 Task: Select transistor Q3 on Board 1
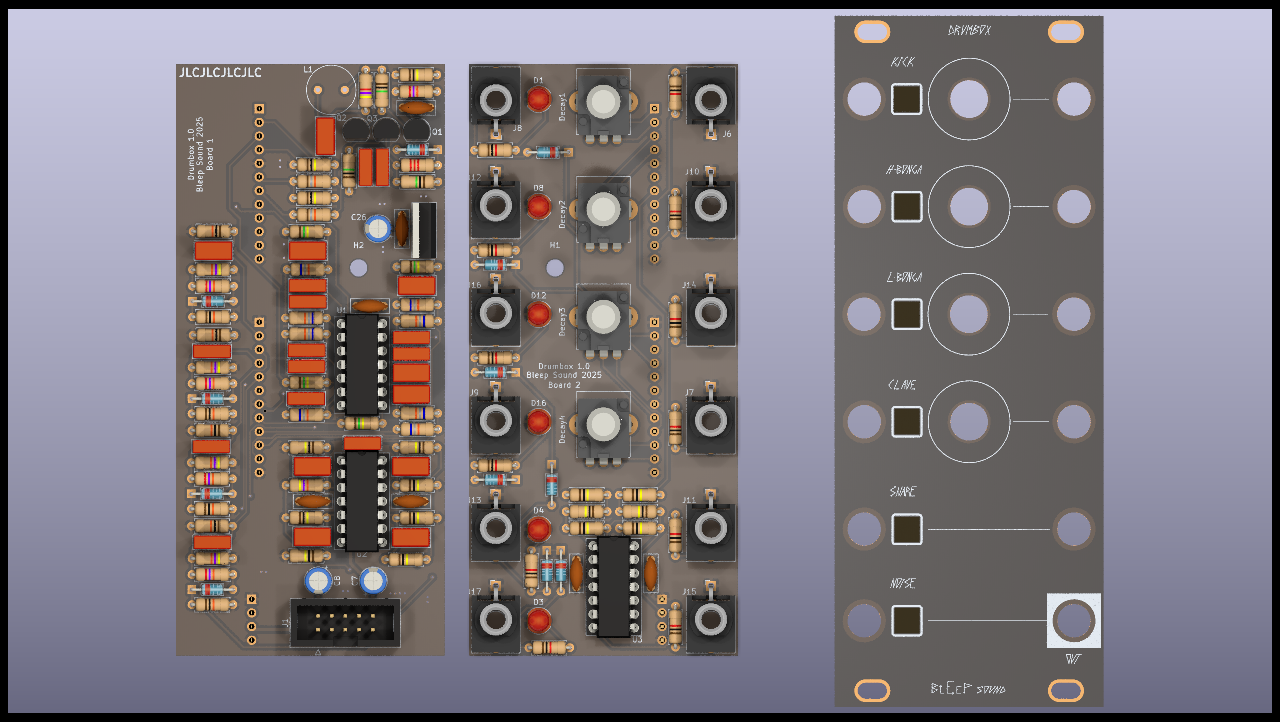coord(386,129)
